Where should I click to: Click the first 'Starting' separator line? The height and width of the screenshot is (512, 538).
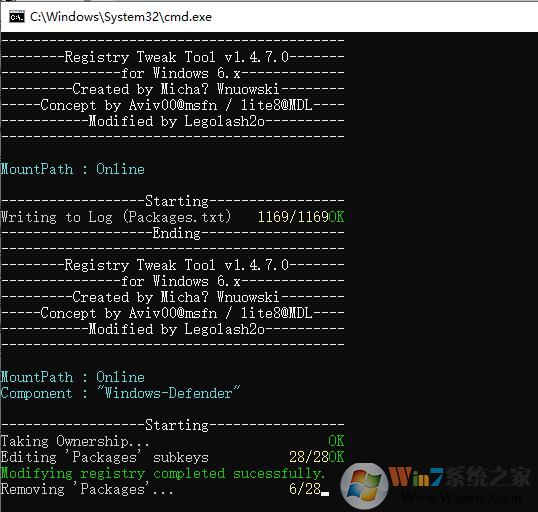173,201
